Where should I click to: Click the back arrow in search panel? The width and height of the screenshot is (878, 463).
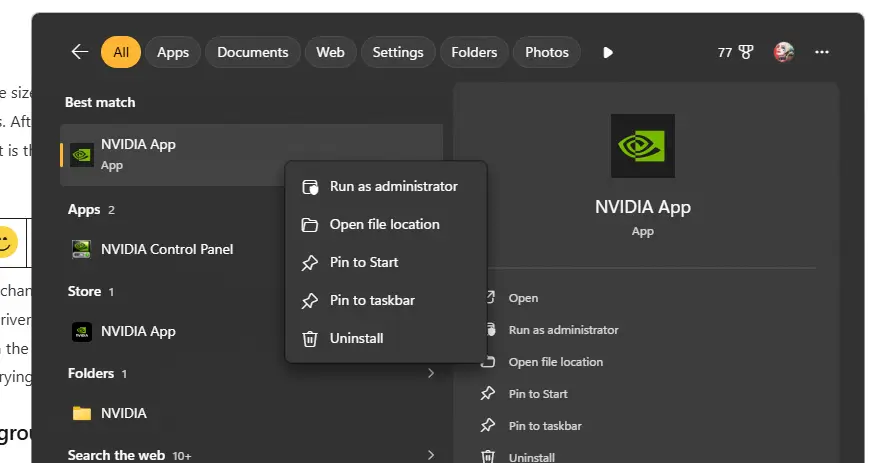80,52
